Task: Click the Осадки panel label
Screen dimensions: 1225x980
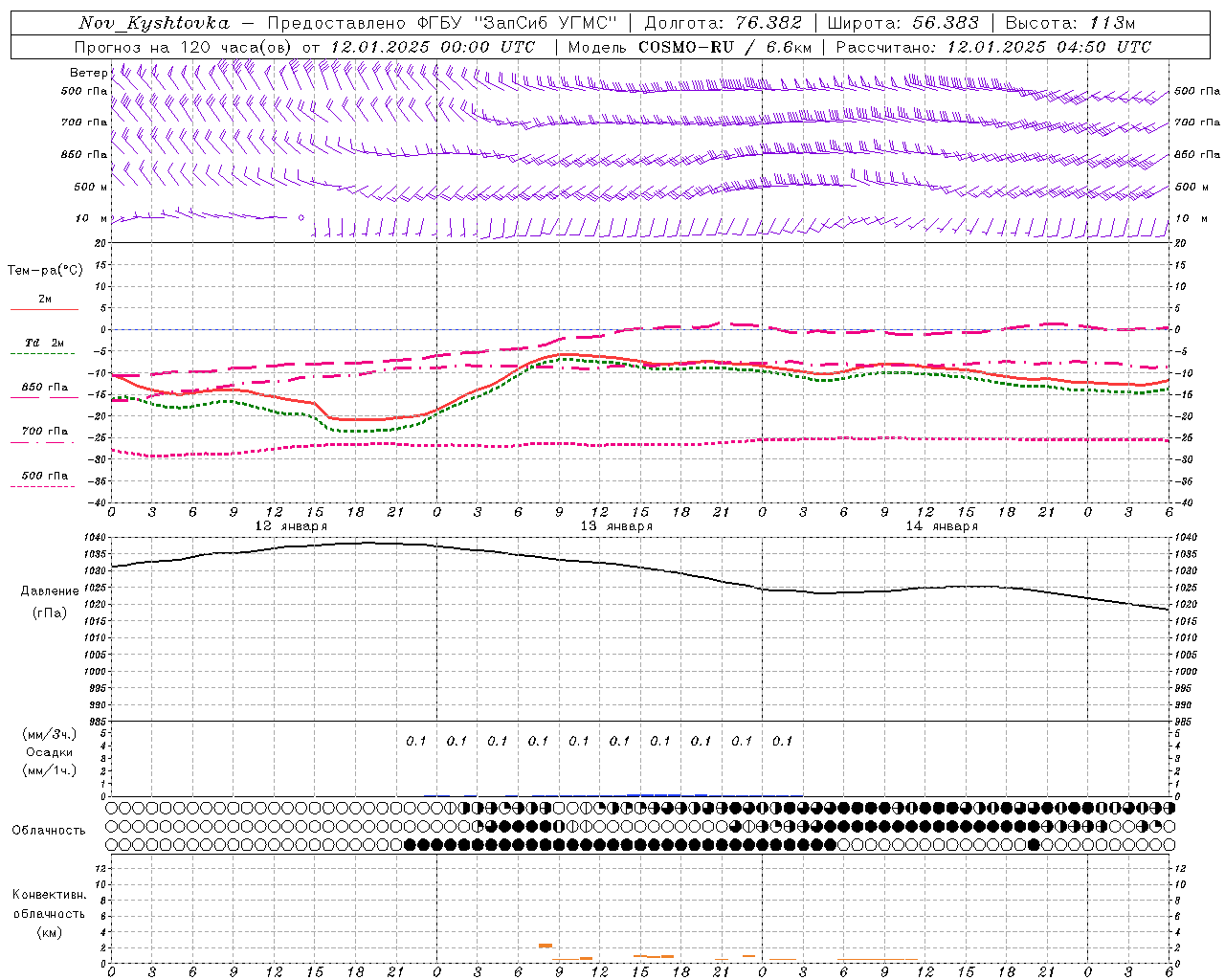Action: (x=50, y=752)
